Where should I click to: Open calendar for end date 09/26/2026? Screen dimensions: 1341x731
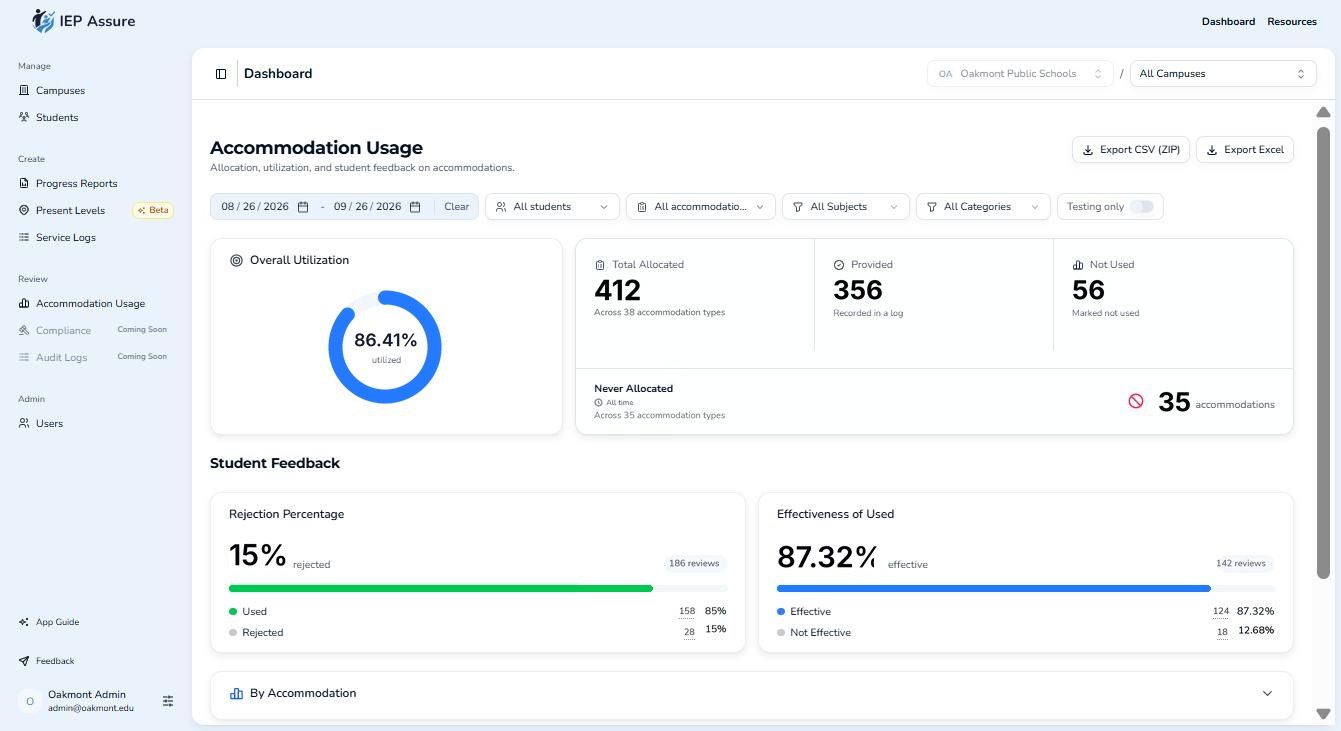[x=415, y=207]
